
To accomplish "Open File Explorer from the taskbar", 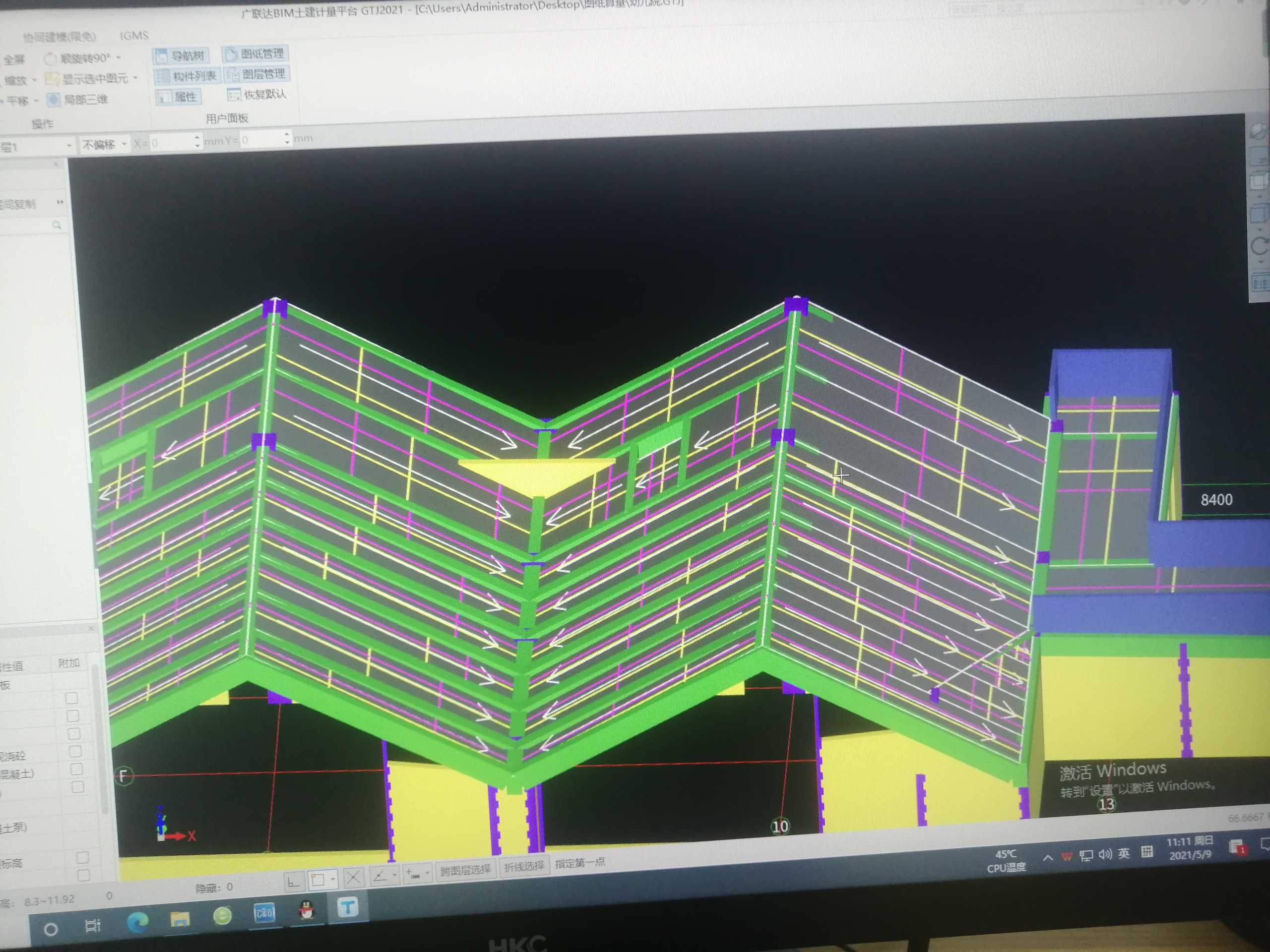I will point(180,919).
